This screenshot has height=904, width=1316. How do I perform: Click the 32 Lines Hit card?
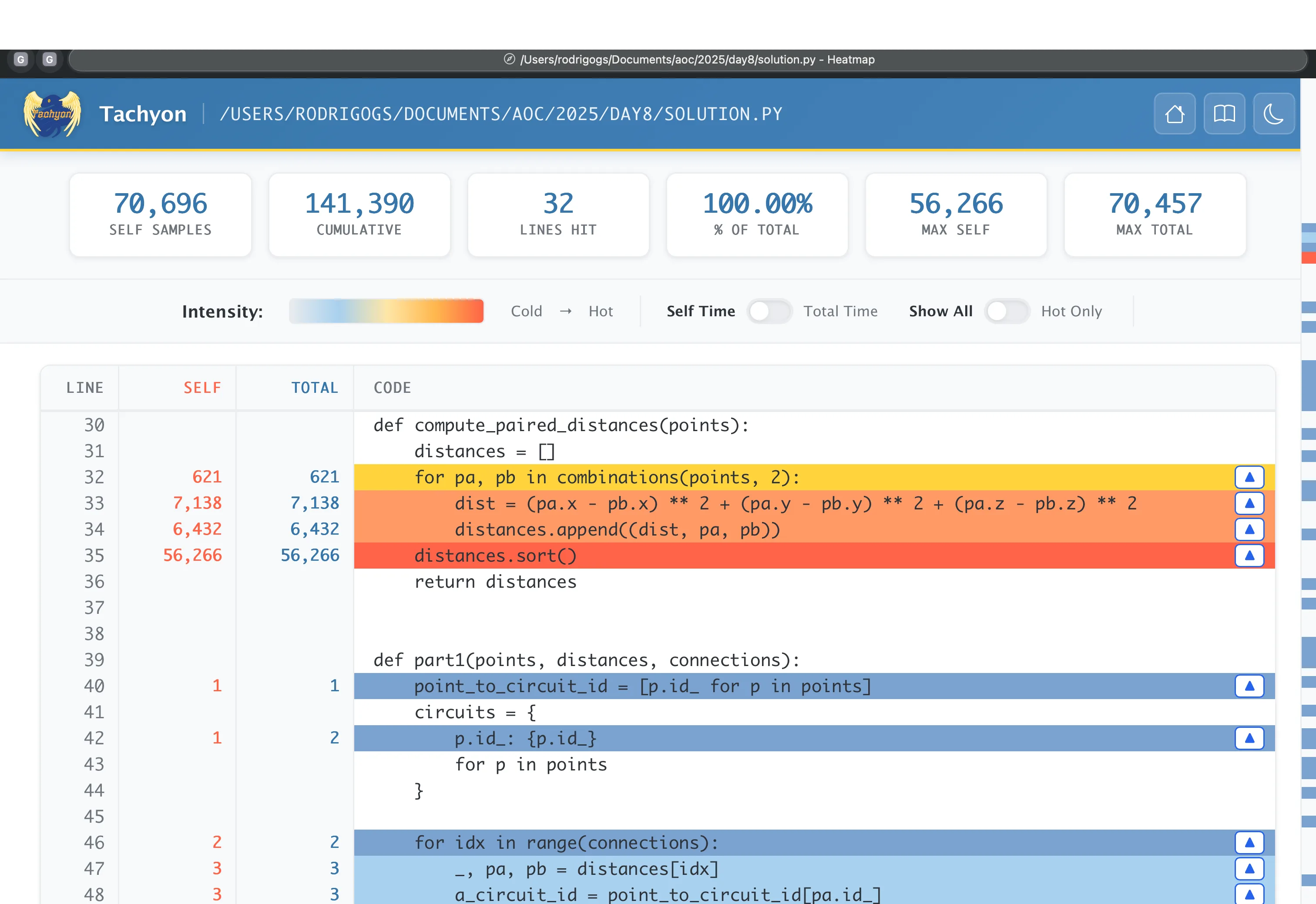coord(558,214)
